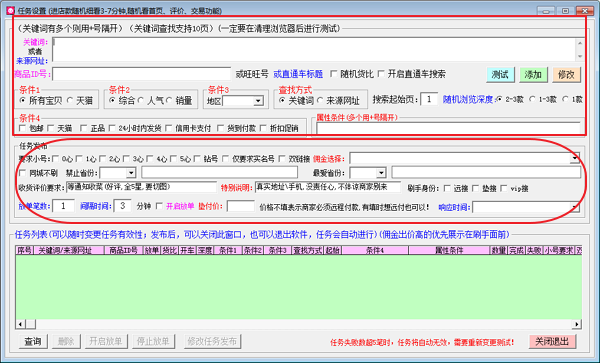The height and width of the screenshot is (363, 600).
Task: Select 来源网址 search method radio
Action: click(320, 100)
